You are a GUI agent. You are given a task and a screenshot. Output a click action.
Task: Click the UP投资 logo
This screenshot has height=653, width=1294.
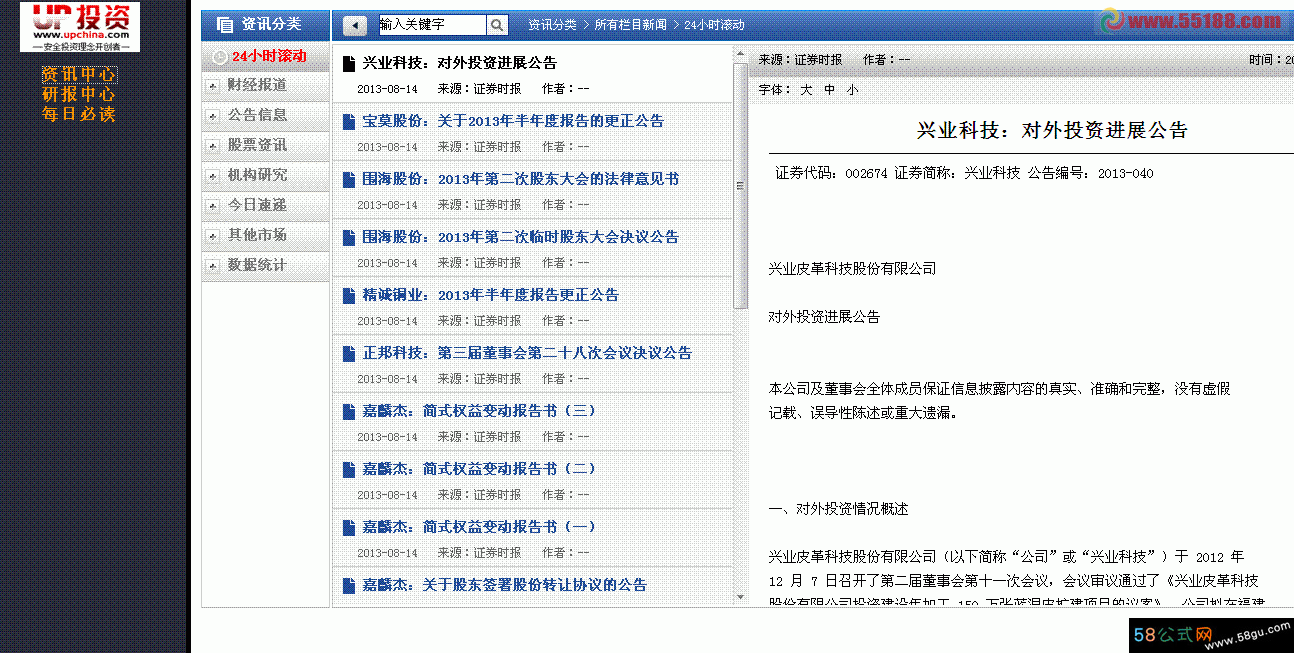pyautogui.click(x=80, y=27)
